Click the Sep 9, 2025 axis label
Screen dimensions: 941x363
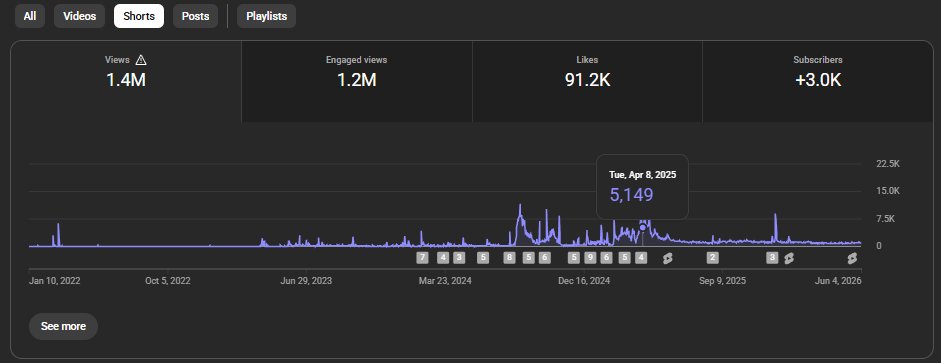(723, 281)
